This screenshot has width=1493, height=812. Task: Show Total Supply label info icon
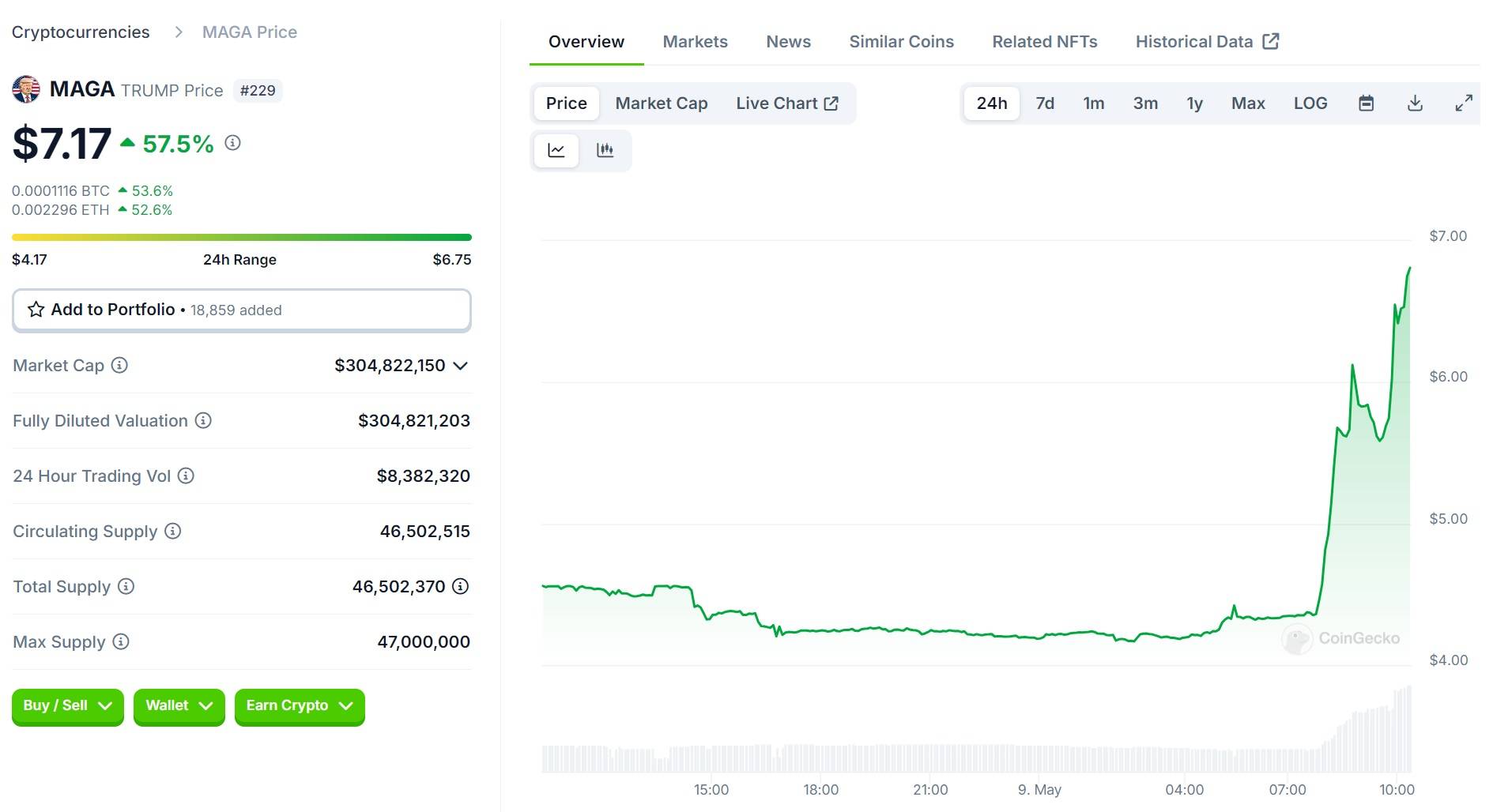[x=126, y=586]
